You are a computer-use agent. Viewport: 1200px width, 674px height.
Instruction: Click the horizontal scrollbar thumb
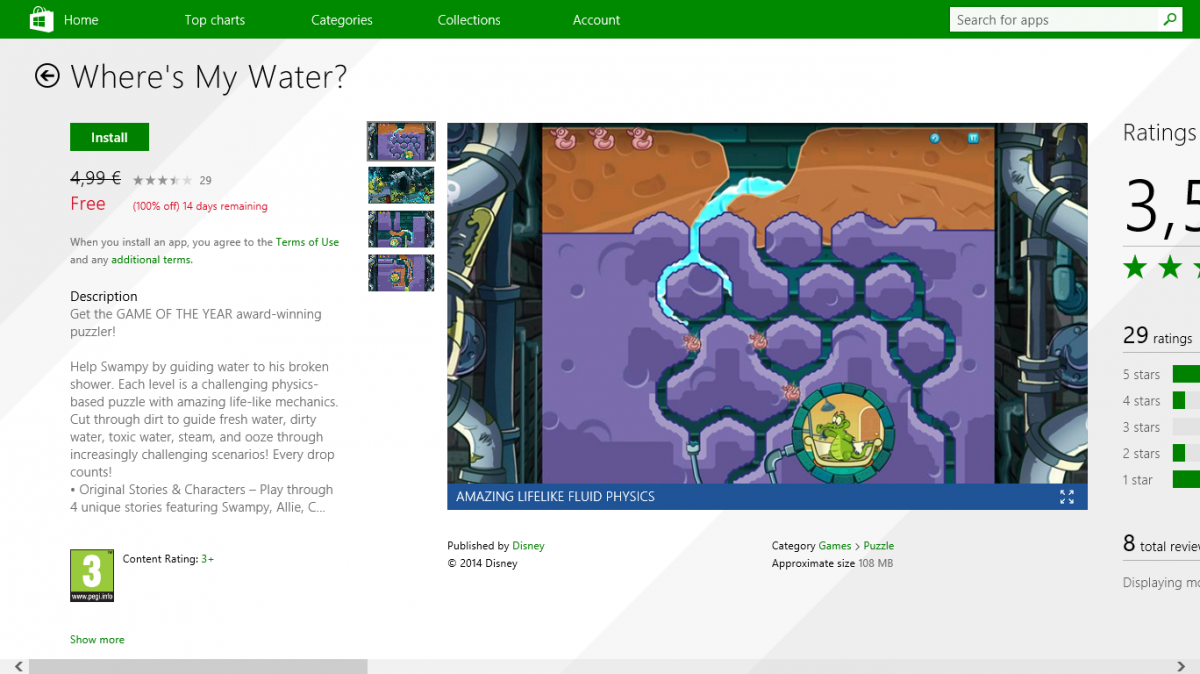(x=198, y=666)
